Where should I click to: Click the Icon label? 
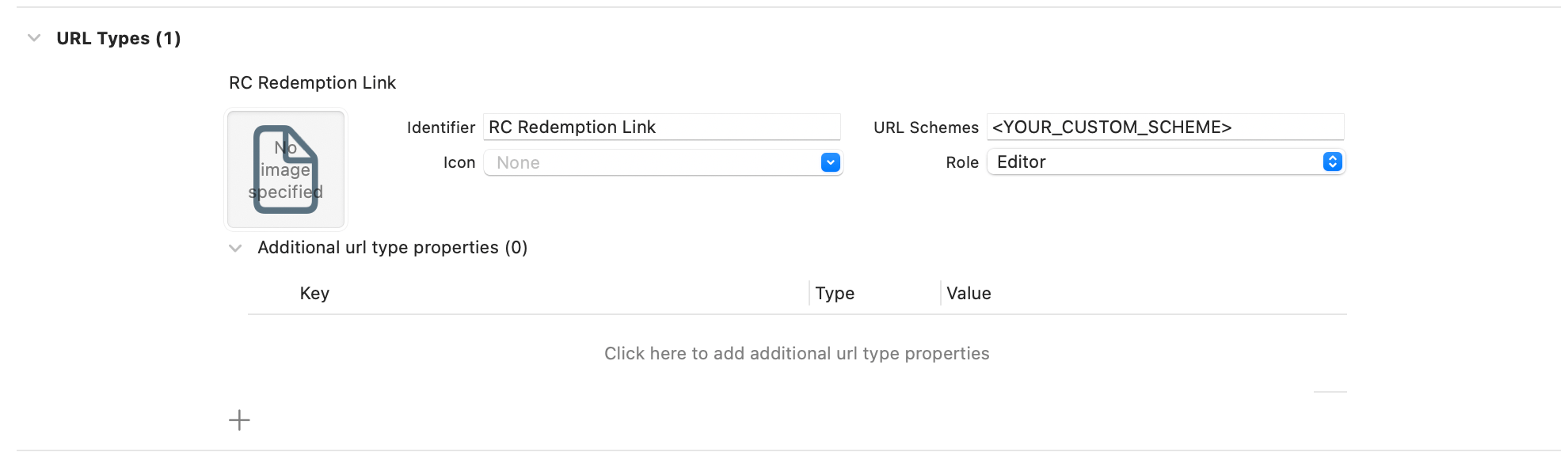point(459,162)
